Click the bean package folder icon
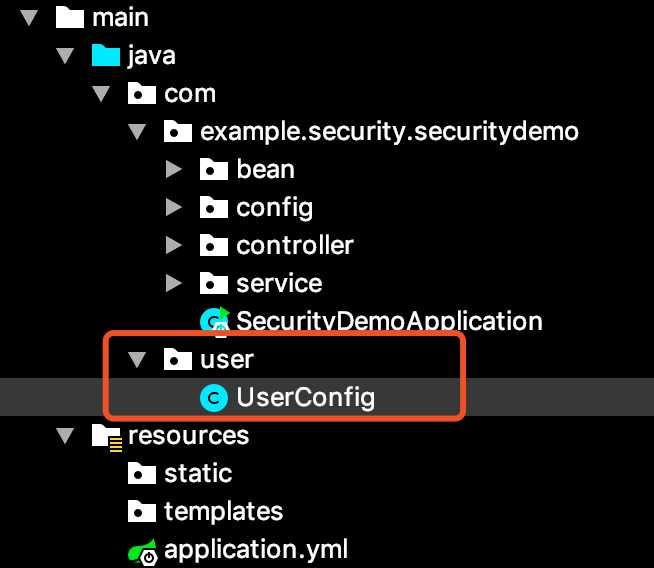Image resolution: width=654 pixels, height=568 pixels. [214, 169]
